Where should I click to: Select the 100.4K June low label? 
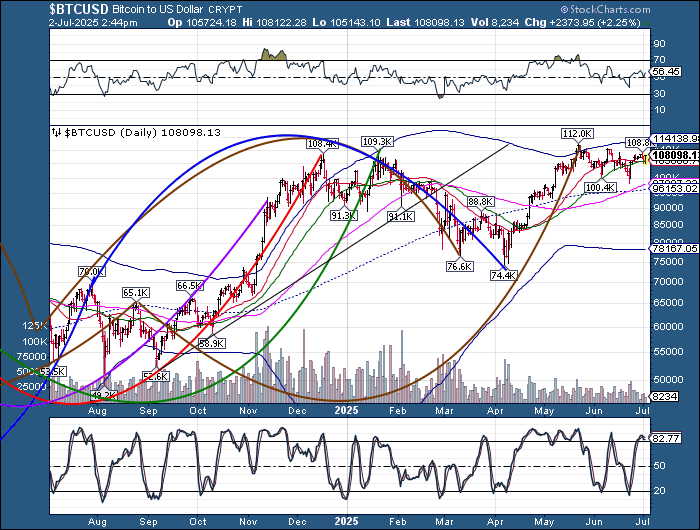[x=600, y=188]
